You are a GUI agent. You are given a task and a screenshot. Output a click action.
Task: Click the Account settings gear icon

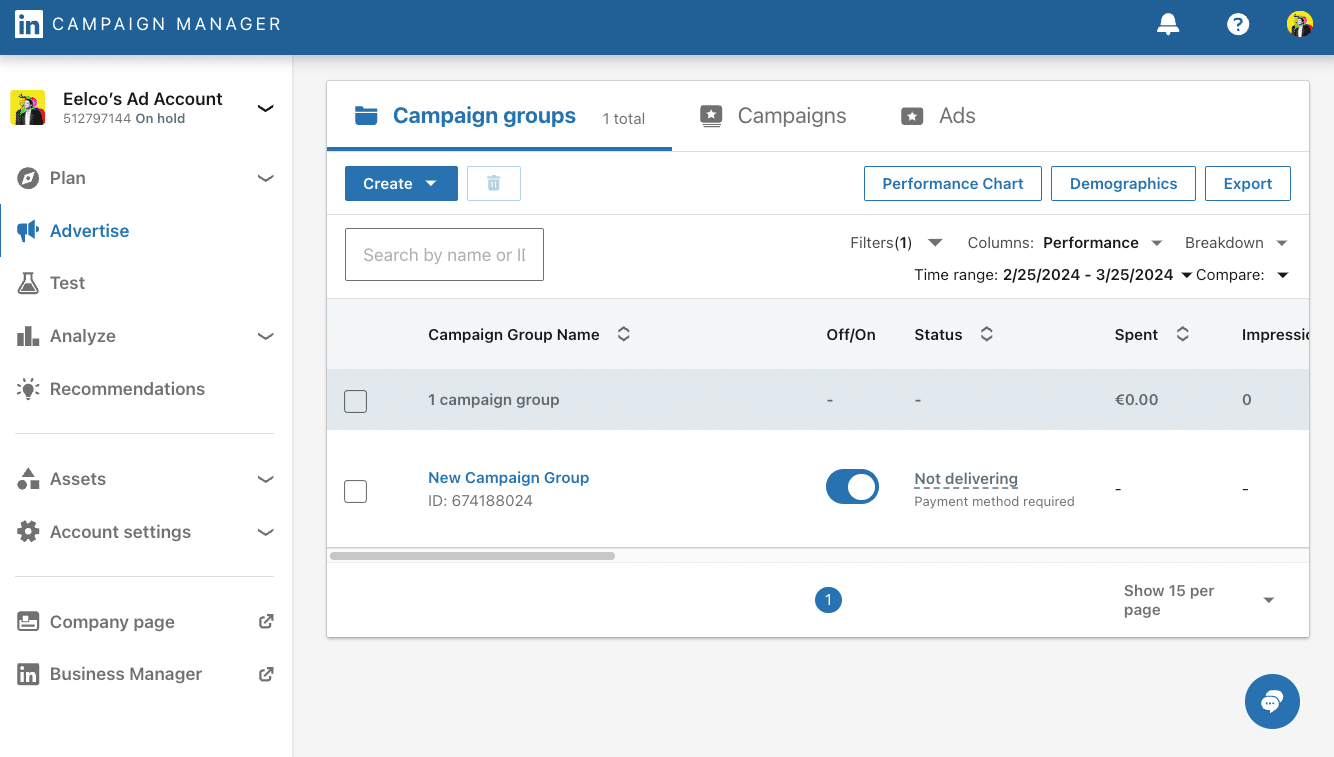coord(28,532)
